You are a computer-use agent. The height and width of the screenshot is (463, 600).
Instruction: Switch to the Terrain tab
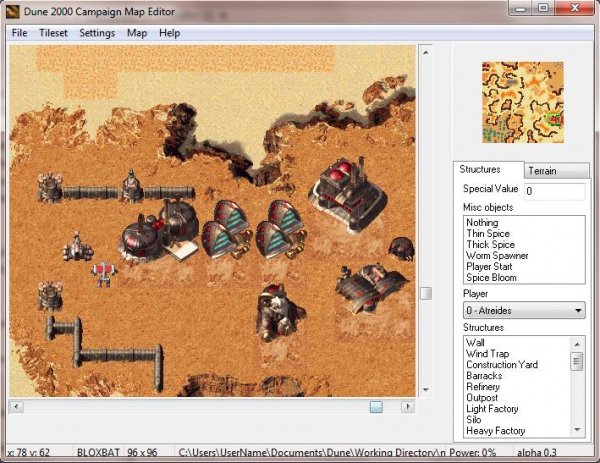coord(557,171)
